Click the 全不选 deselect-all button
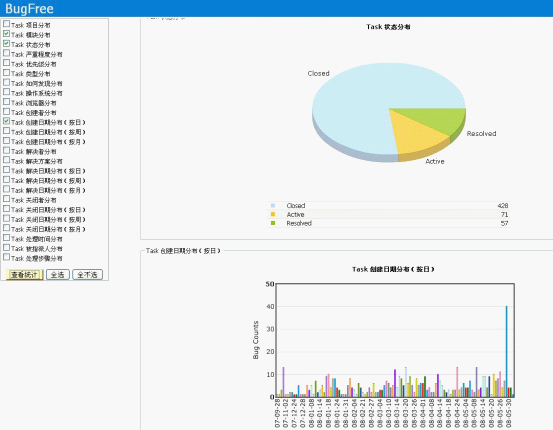Screen dimensions: 553x430 tap(87, 274)
